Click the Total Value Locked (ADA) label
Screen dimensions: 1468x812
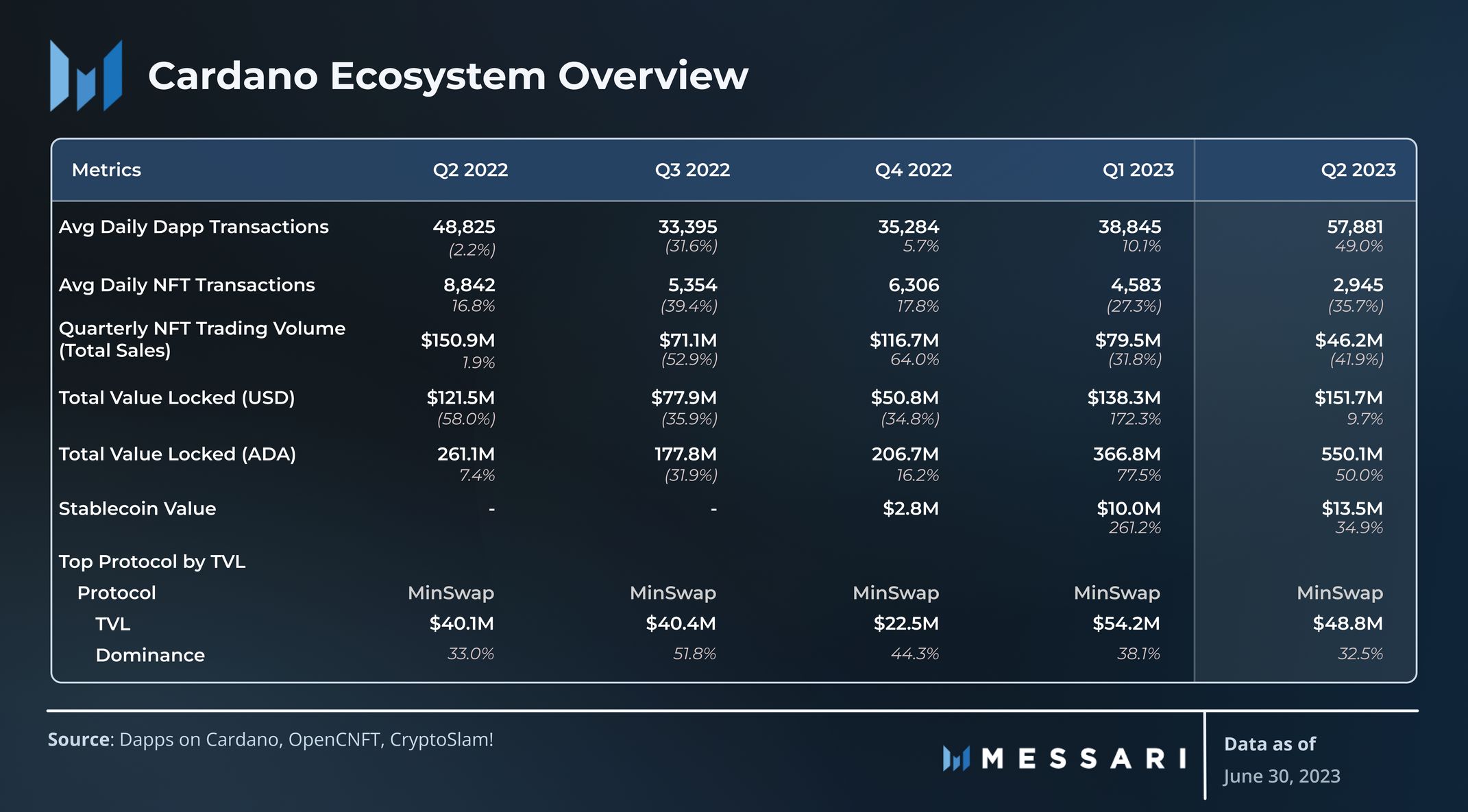pos(177,454)
